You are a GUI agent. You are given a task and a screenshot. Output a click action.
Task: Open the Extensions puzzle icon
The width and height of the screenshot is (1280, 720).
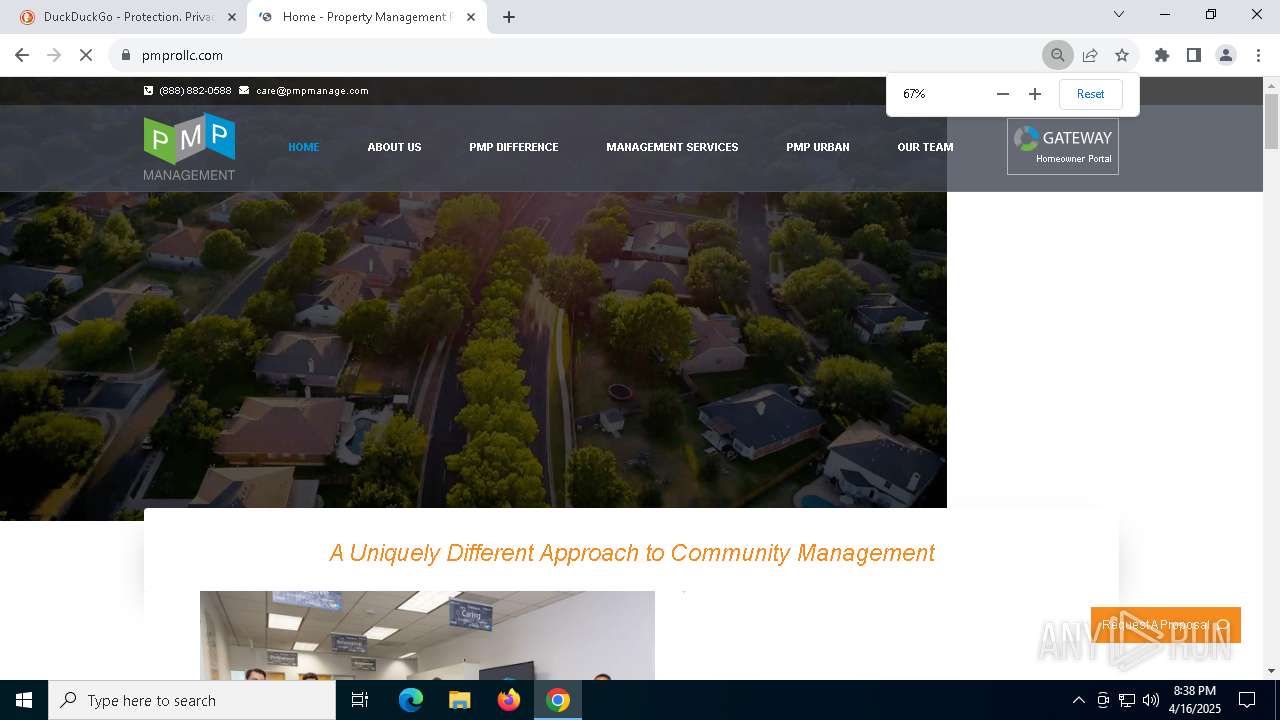pyautogui.click(x=1162, y=55)
